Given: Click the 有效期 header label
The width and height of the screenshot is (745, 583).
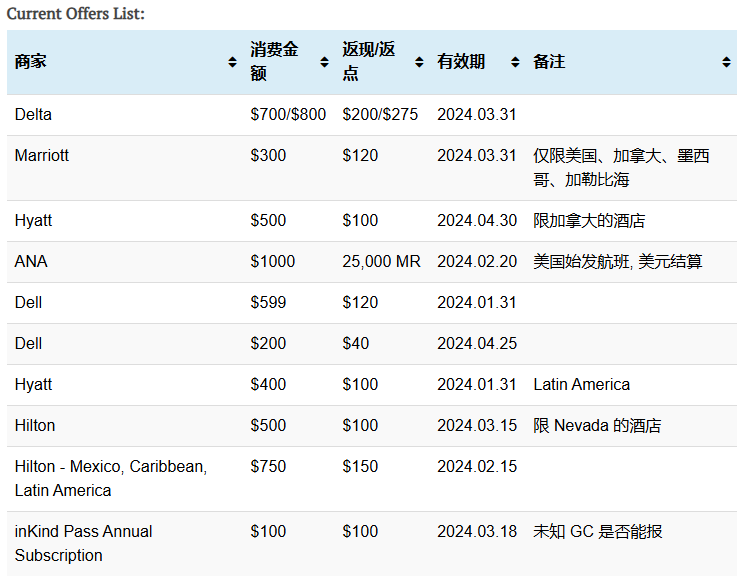Looking at the screenshot, I should (x=461, y=62).
